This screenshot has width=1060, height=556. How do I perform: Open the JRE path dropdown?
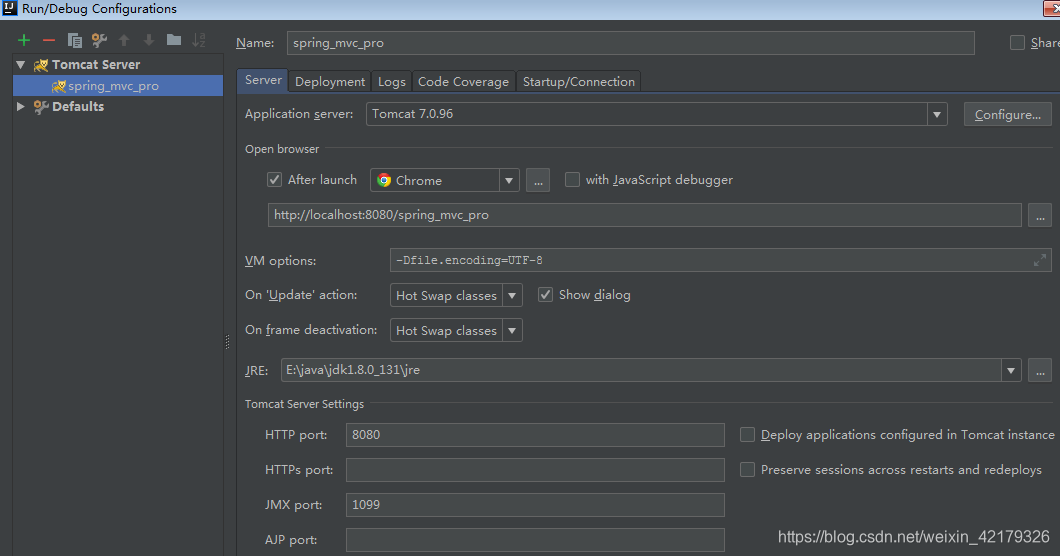1011,370
